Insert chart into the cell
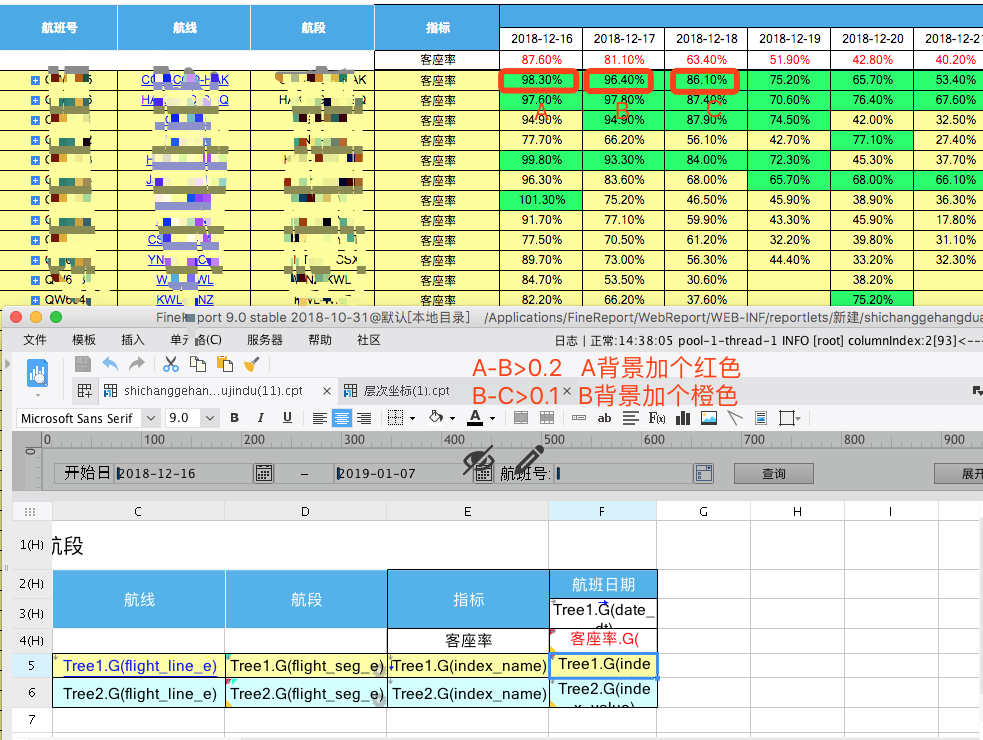983x740 pixels. click(x=683, y=418)
